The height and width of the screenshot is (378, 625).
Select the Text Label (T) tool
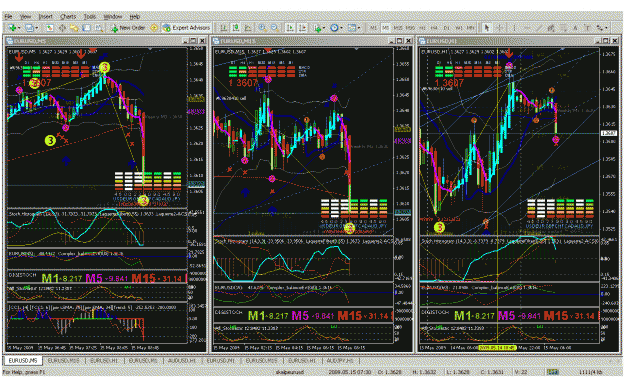coord(587,28)
